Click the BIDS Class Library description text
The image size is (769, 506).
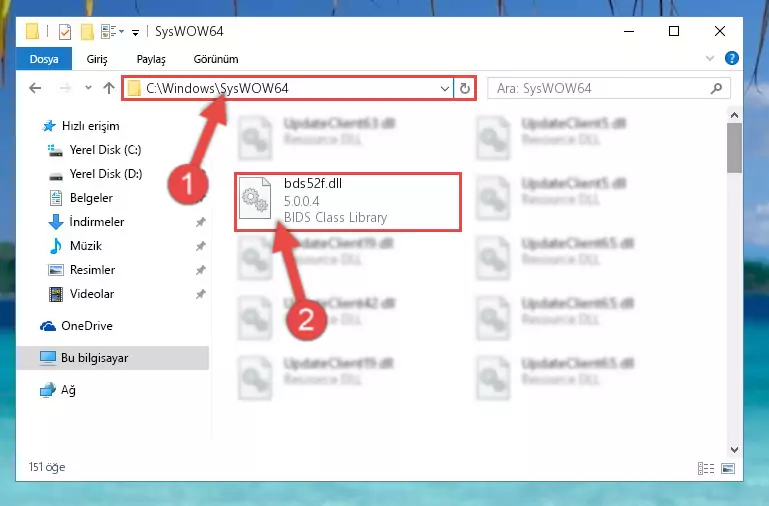point(335,217)
